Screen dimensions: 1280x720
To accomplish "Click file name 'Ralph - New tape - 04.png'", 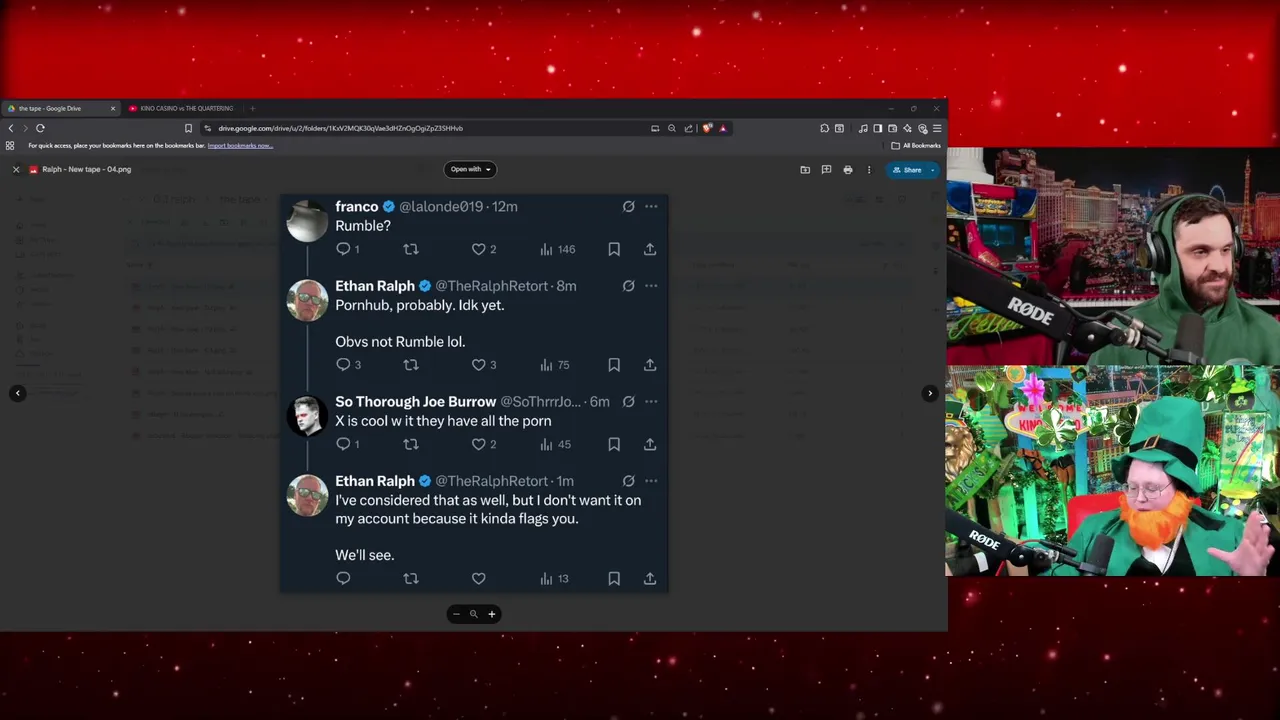I will coord(86,170).
